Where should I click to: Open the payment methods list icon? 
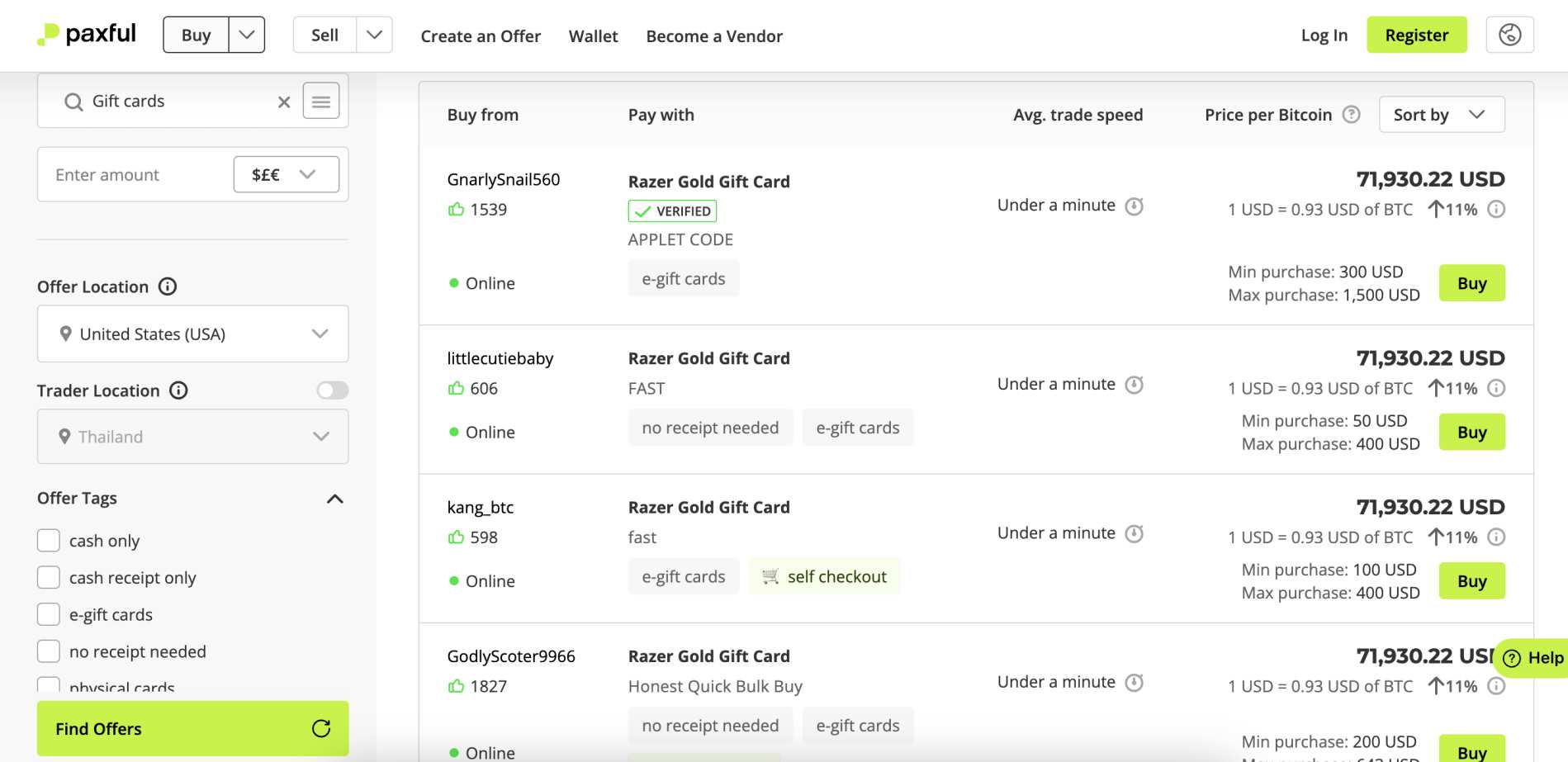[321, 102]
